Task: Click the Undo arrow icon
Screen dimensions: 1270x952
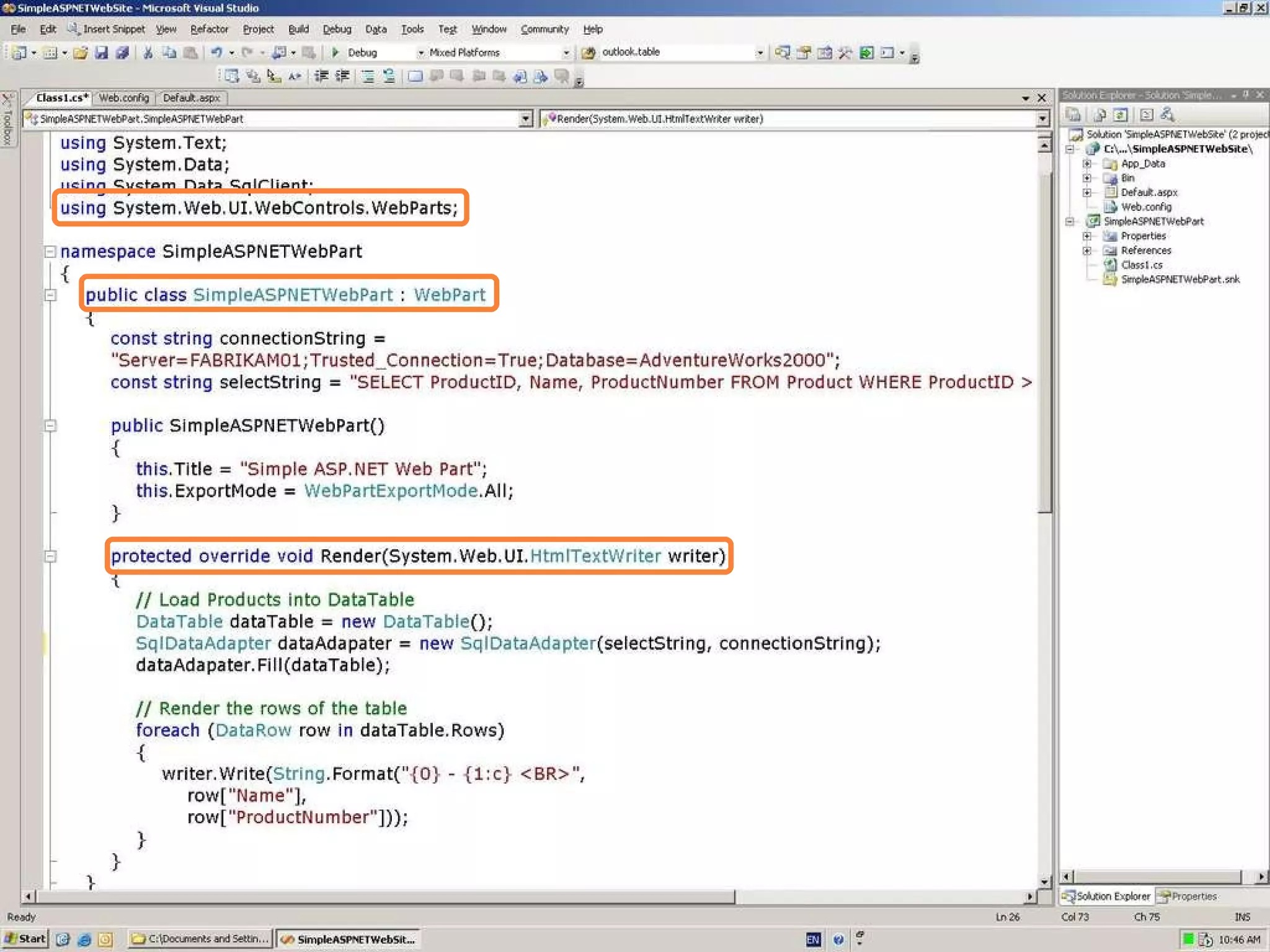Action: 216,53
